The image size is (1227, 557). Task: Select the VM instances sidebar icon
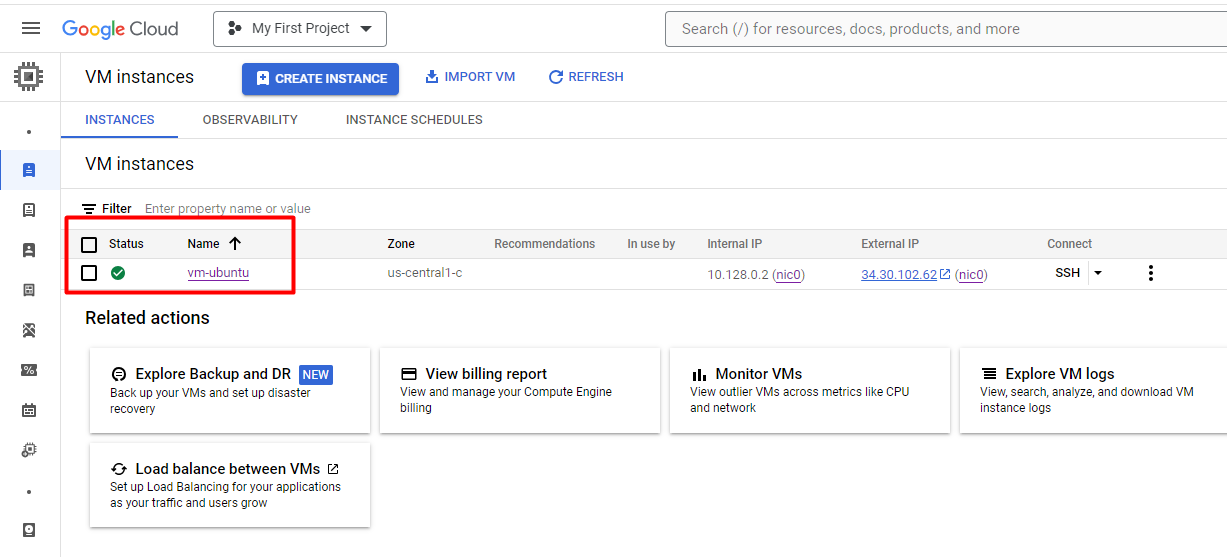coord(29,170)
